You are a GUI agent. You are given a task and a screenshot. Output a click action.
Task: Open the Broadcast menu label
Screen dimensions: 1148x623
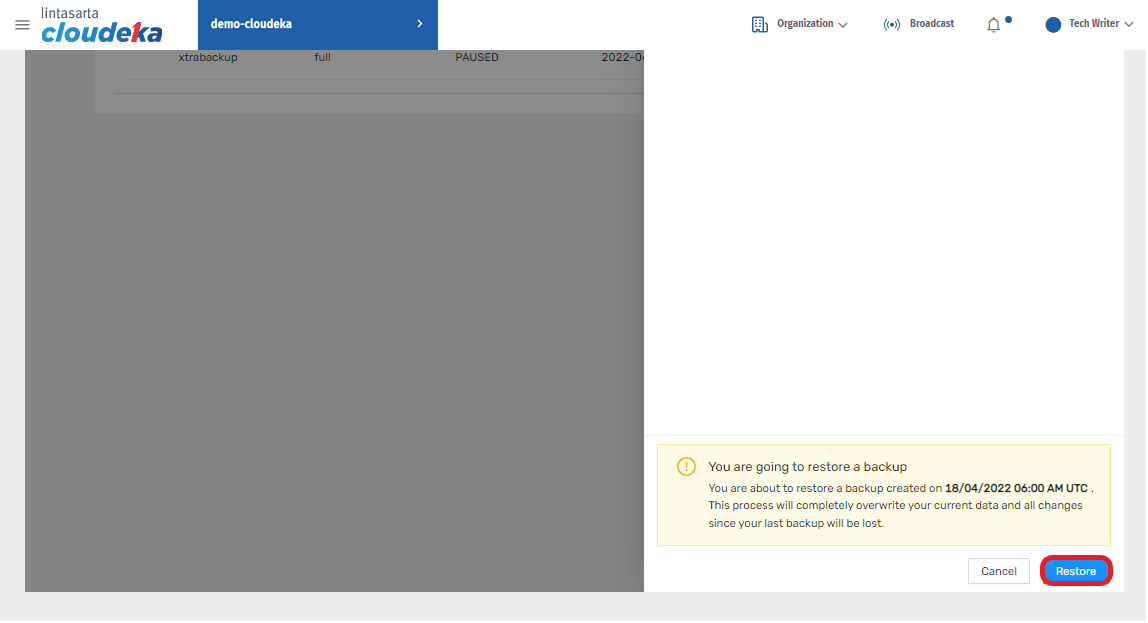pyautogui.click(x=931, y=24)
